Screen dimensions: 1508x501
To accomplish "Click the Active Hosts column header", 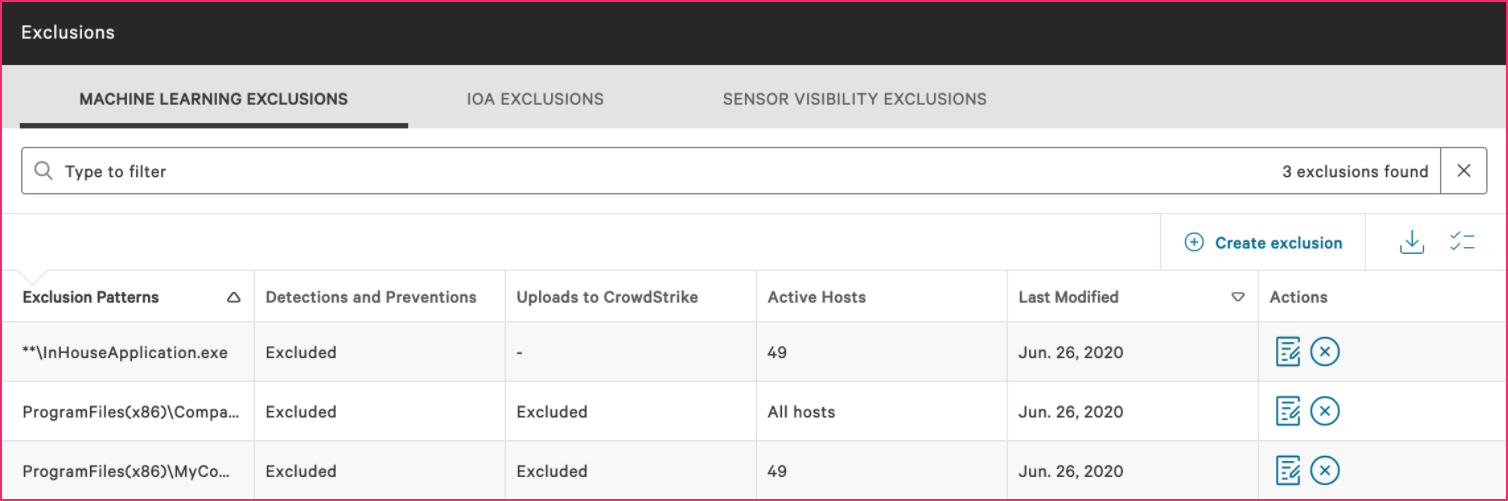I will tap(817, 297).
